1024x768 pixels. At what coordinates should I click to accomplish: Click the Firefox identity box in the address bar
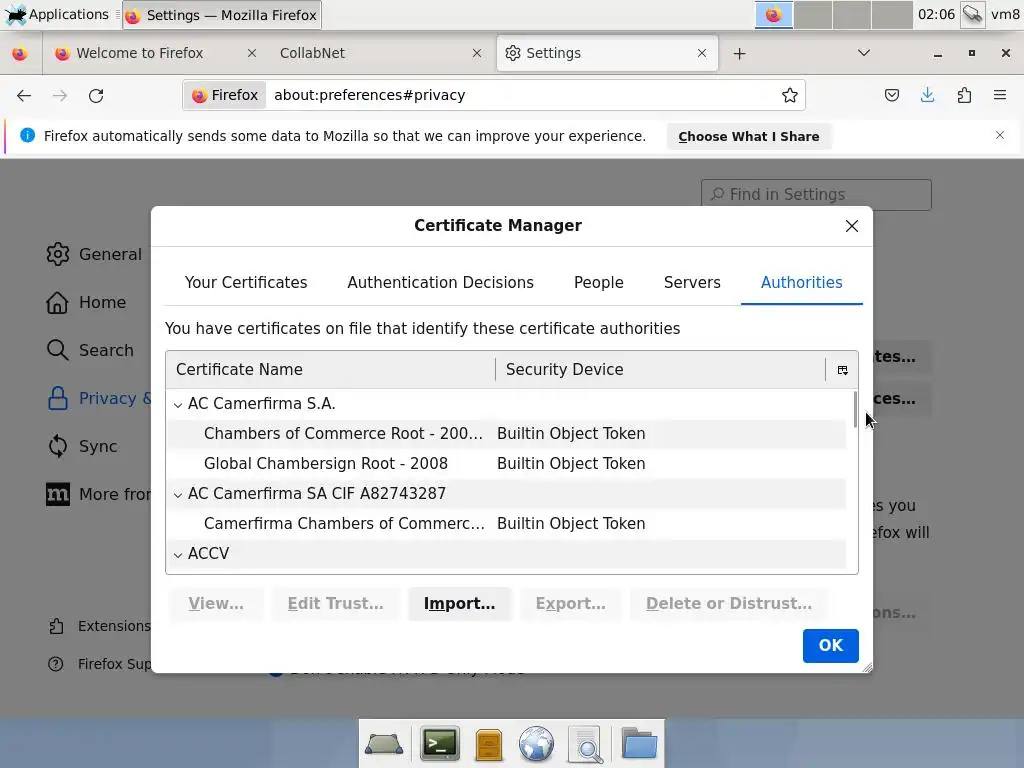point(225,95)
